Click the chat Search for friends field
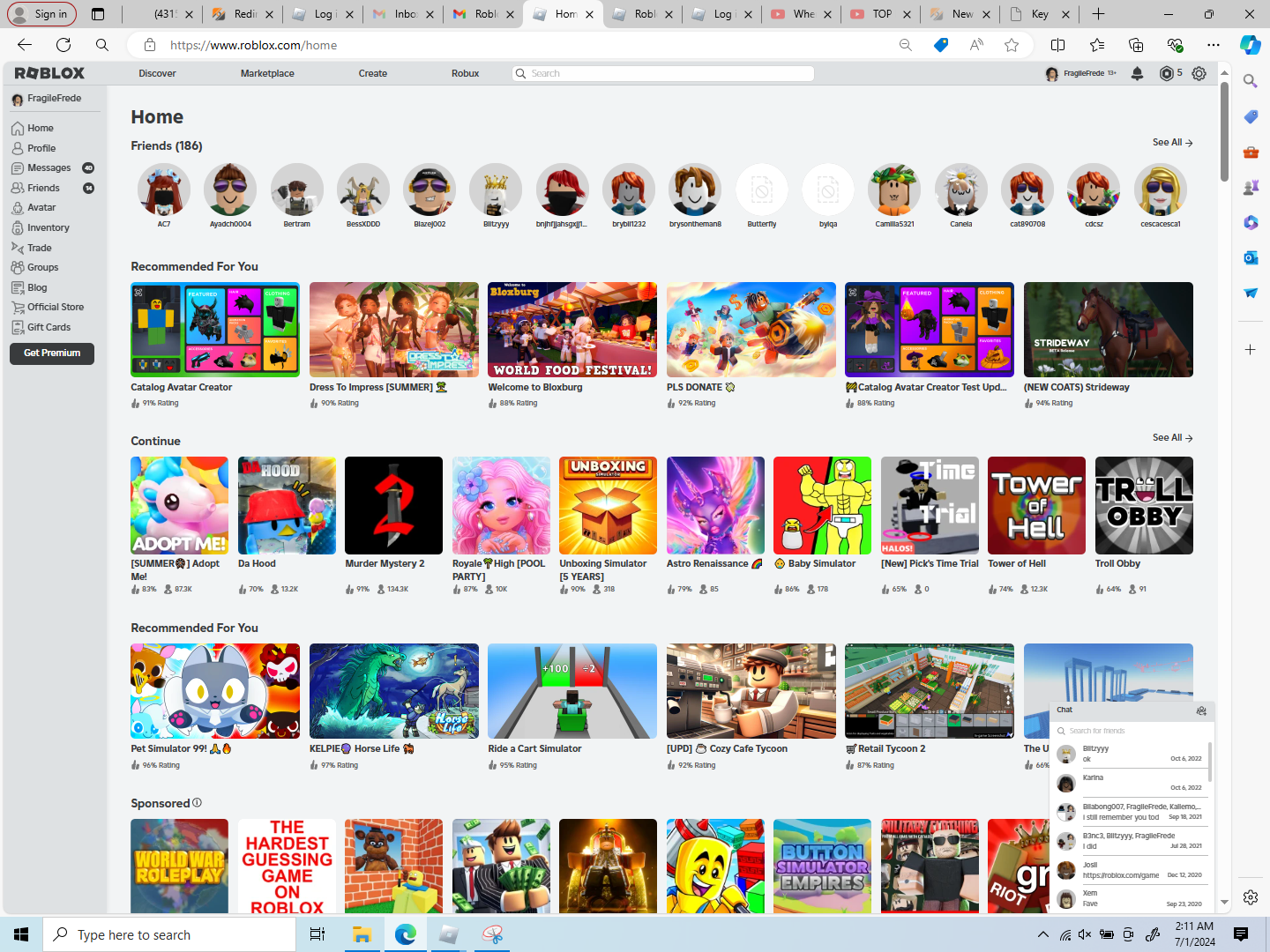This screenshot has width=1270, height=952. pos(1132,731)
